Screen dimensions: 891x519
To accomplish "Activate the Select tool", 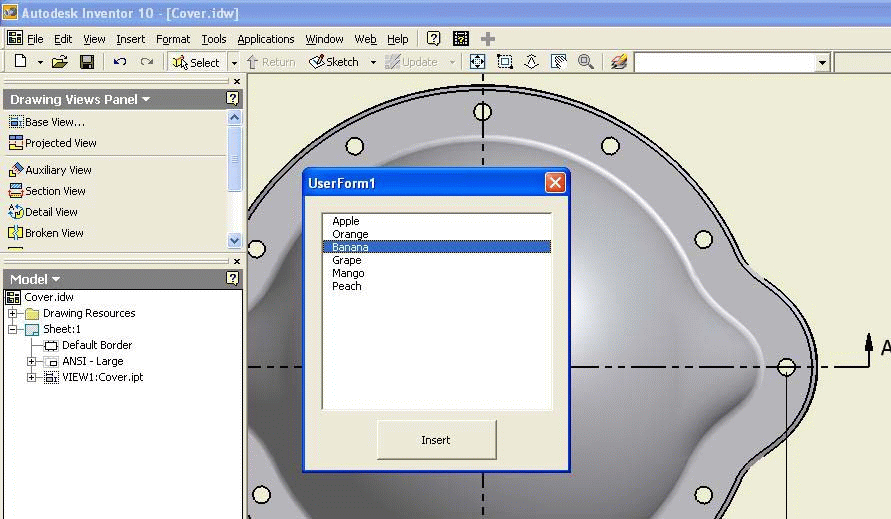I will point(196,62).
